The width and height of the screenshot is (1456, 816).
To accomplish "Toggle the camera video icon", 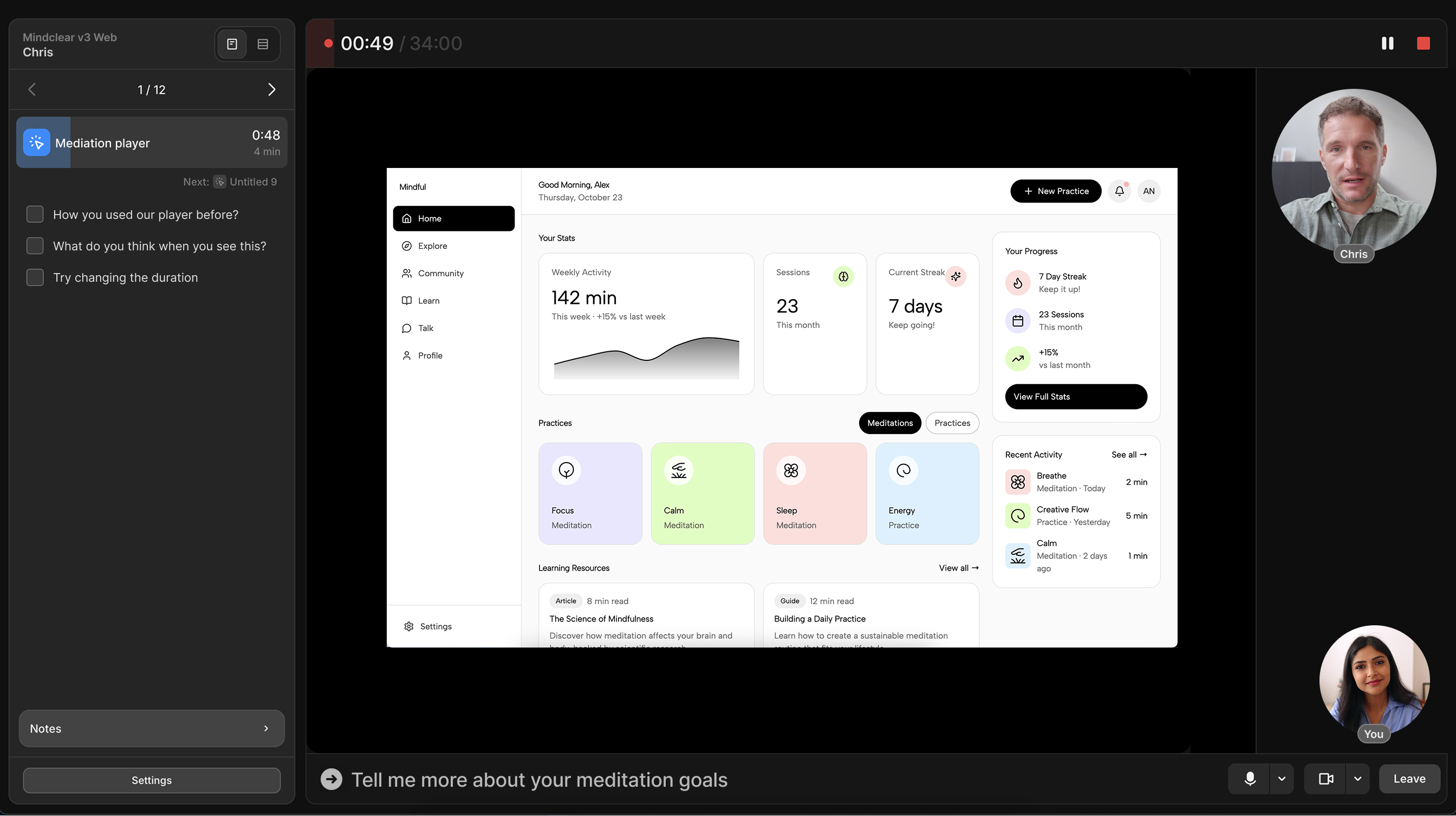I will 1325,779.
